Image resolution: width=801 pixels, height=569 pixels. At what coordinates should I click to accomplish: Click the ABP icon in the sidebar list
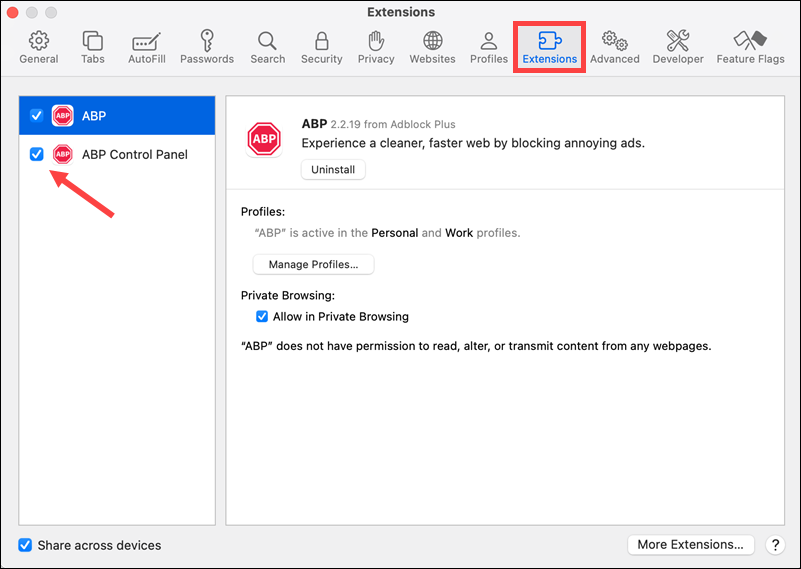point(63,115)
